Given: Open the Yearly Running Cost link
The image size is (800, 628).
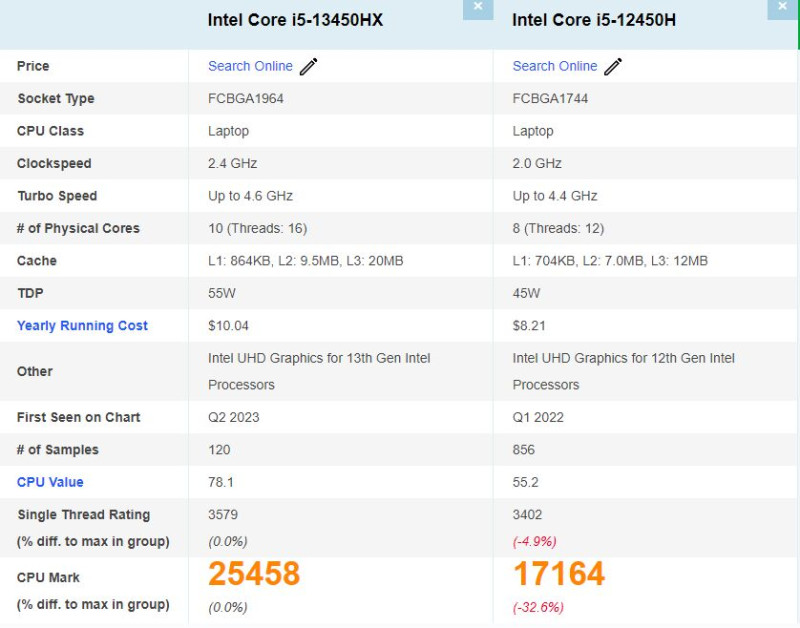Looking at the screenshot, I should (82, 325).
